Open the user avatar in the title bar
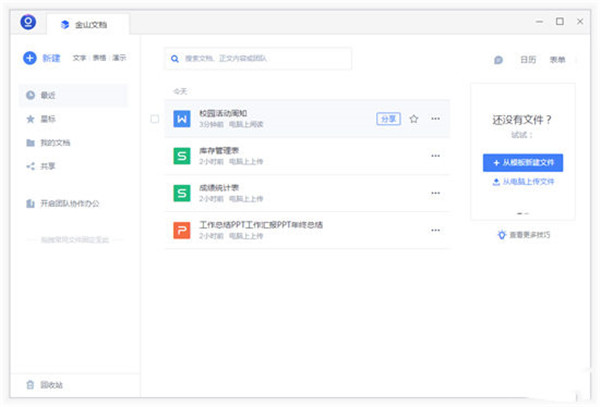600x407 pixels. pos(28,22)
